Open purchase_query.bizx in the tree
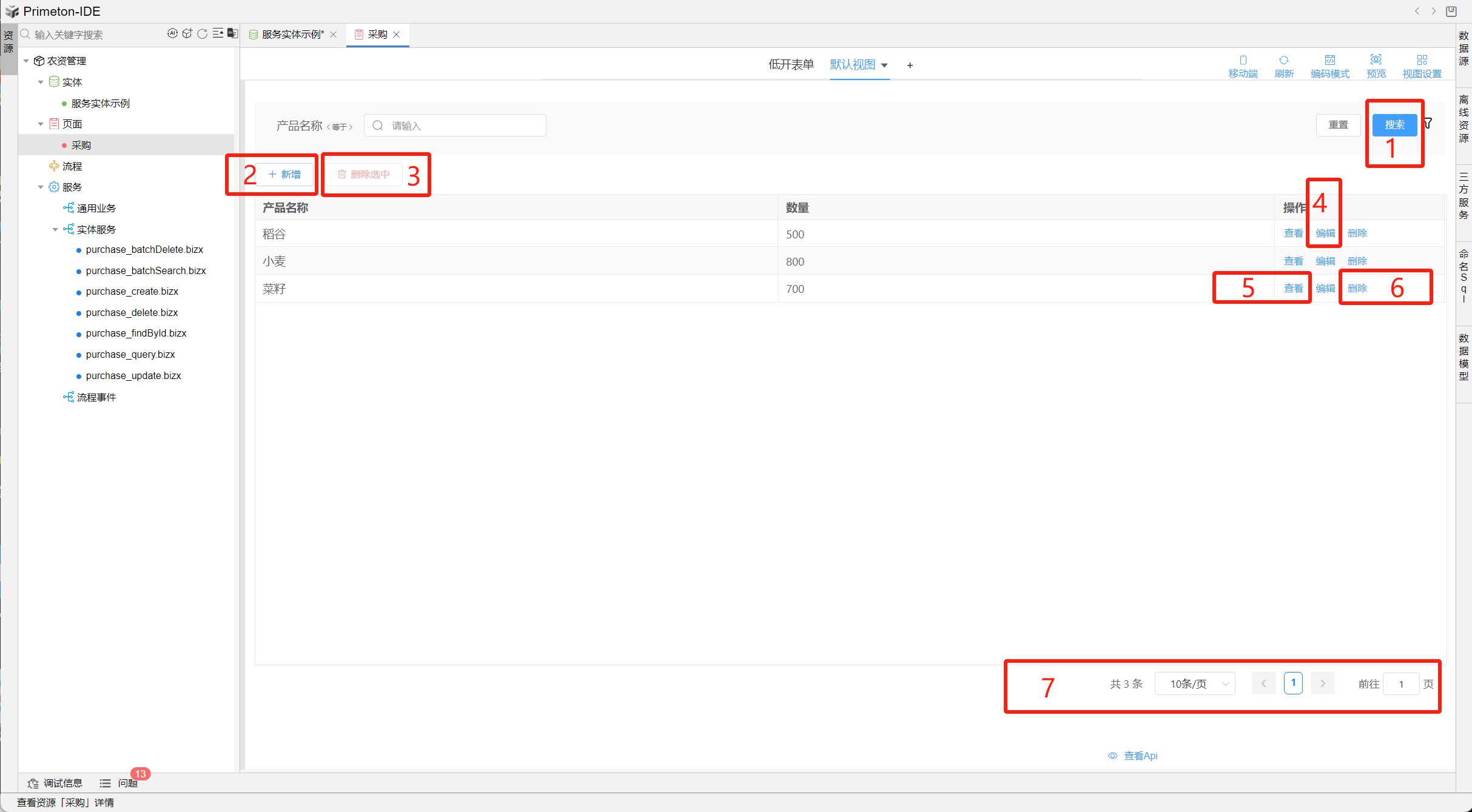Image resolution: width=1472 pixels, height=812 pixels. (x=130, y=354)
